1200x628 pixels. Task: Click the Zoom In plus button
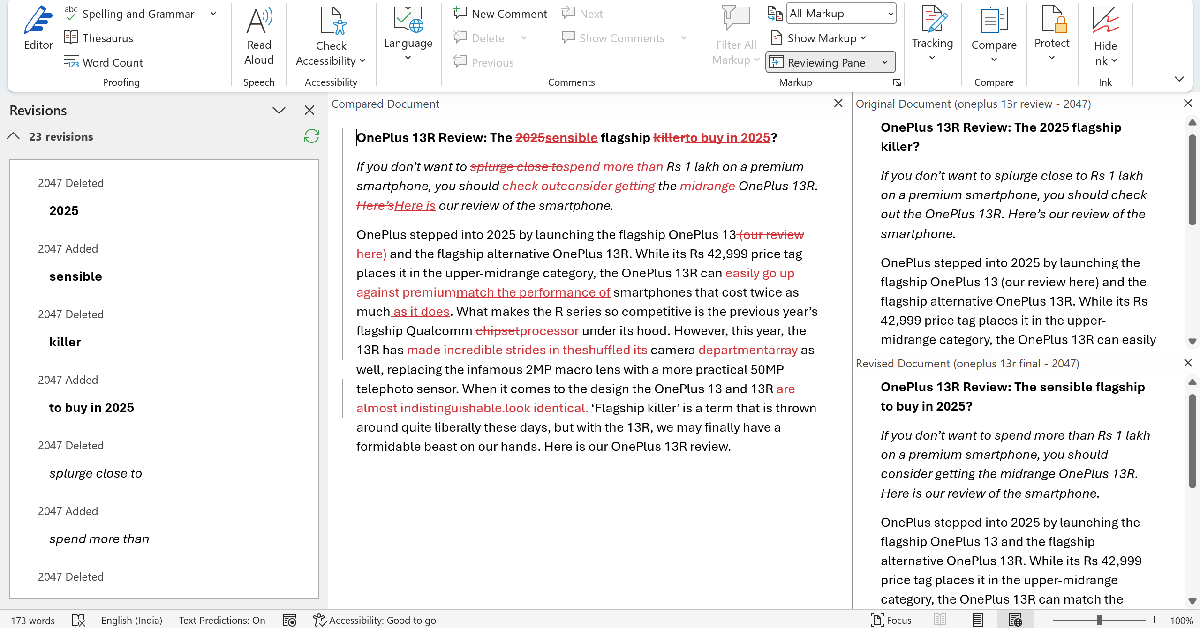1155,620
